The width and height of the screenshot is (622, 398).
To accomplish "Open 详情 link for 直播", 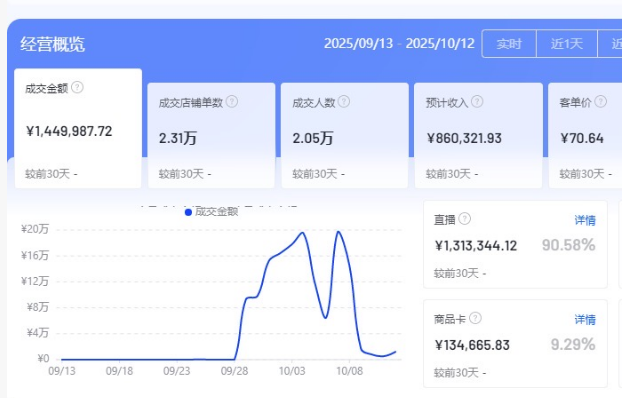I will (x=585, y=220).
